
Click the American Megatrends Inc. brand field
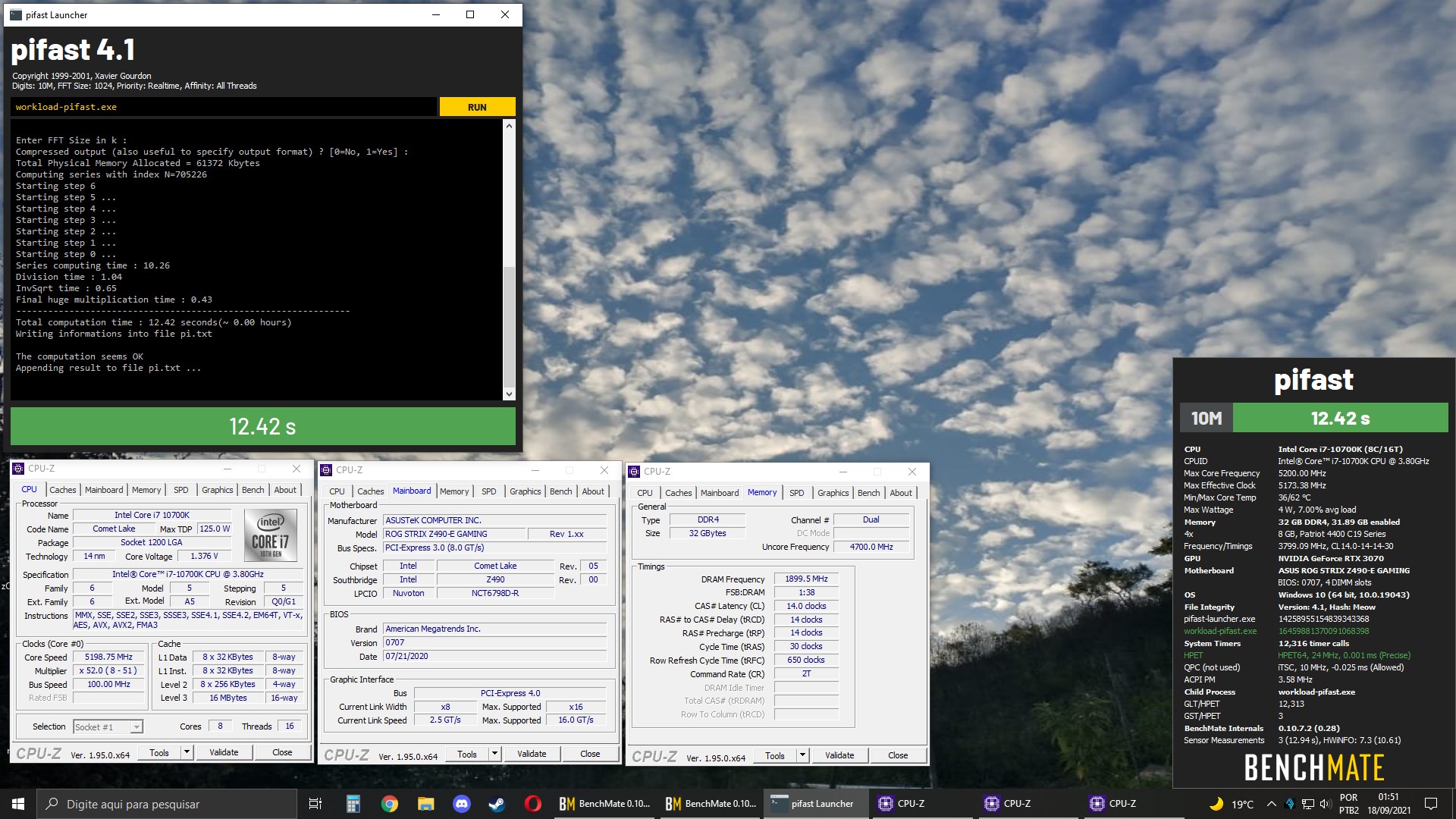(494, 629)
